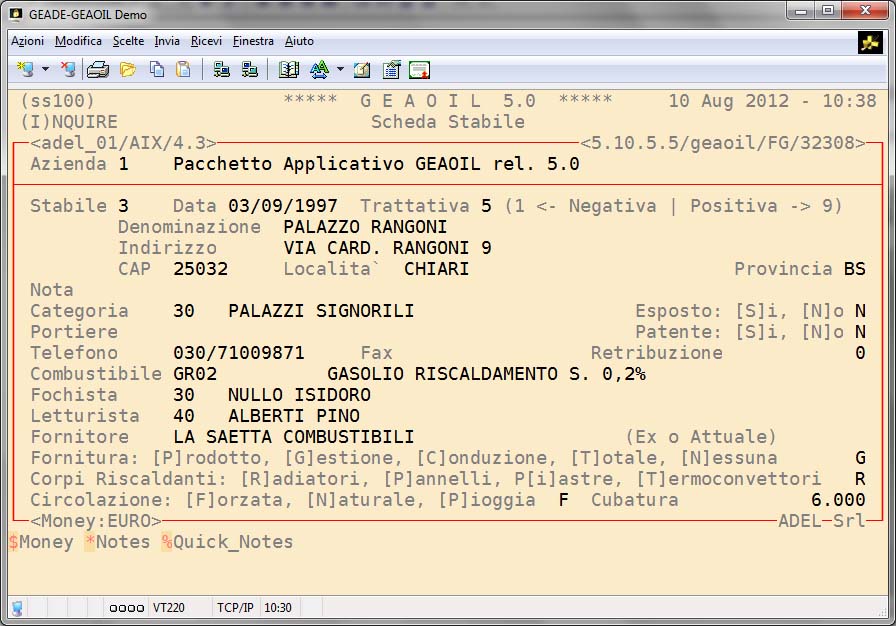Click the open book icon in toolbar
This screenshot has width=896, height=626.
coord(289,70)
